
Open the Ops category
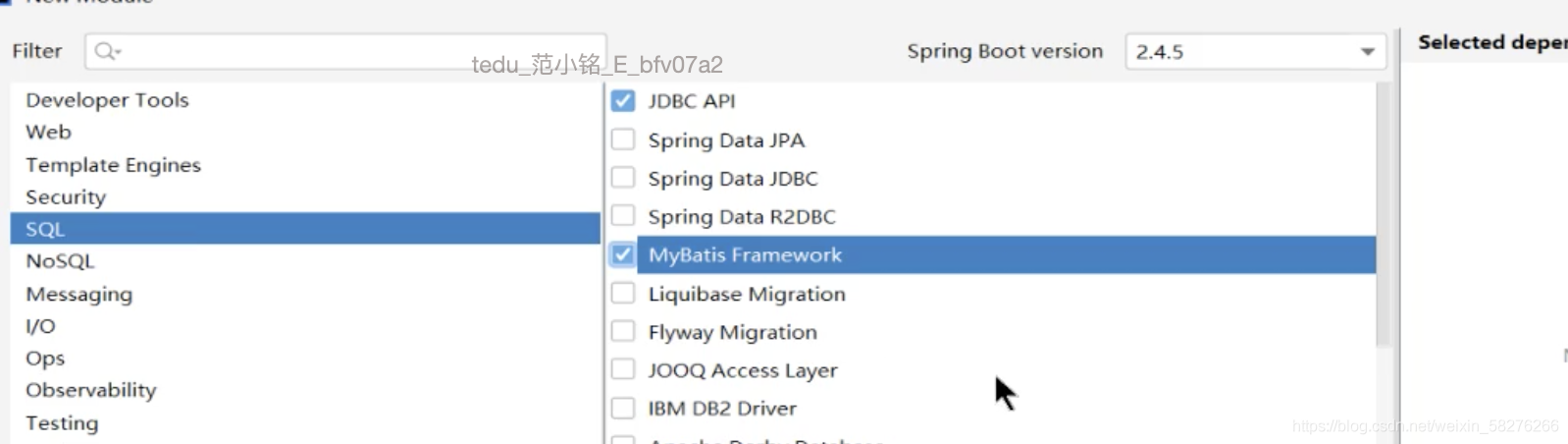point(305,358)
